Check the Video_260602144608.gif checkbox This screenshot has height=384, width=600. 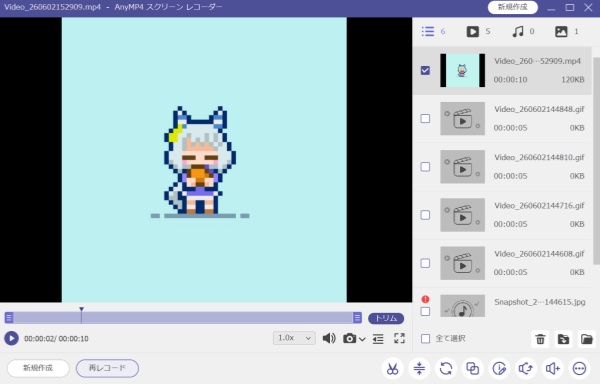pyautogui.click(x=425, y=263)
